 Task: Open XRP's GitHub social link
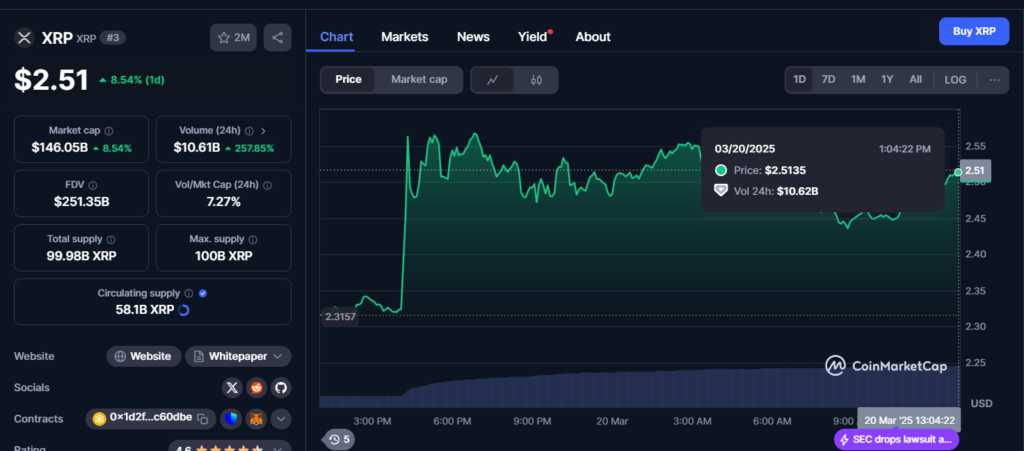(281, 388)
